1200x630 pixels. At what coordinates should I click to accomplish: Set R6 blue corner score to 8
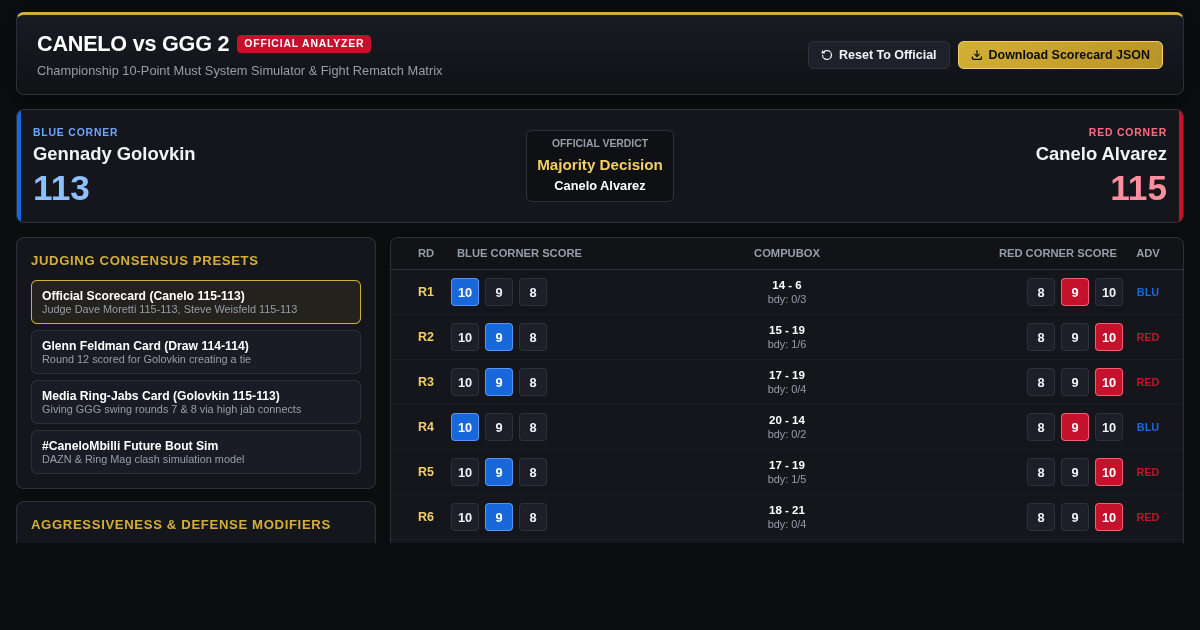(533, 517)
